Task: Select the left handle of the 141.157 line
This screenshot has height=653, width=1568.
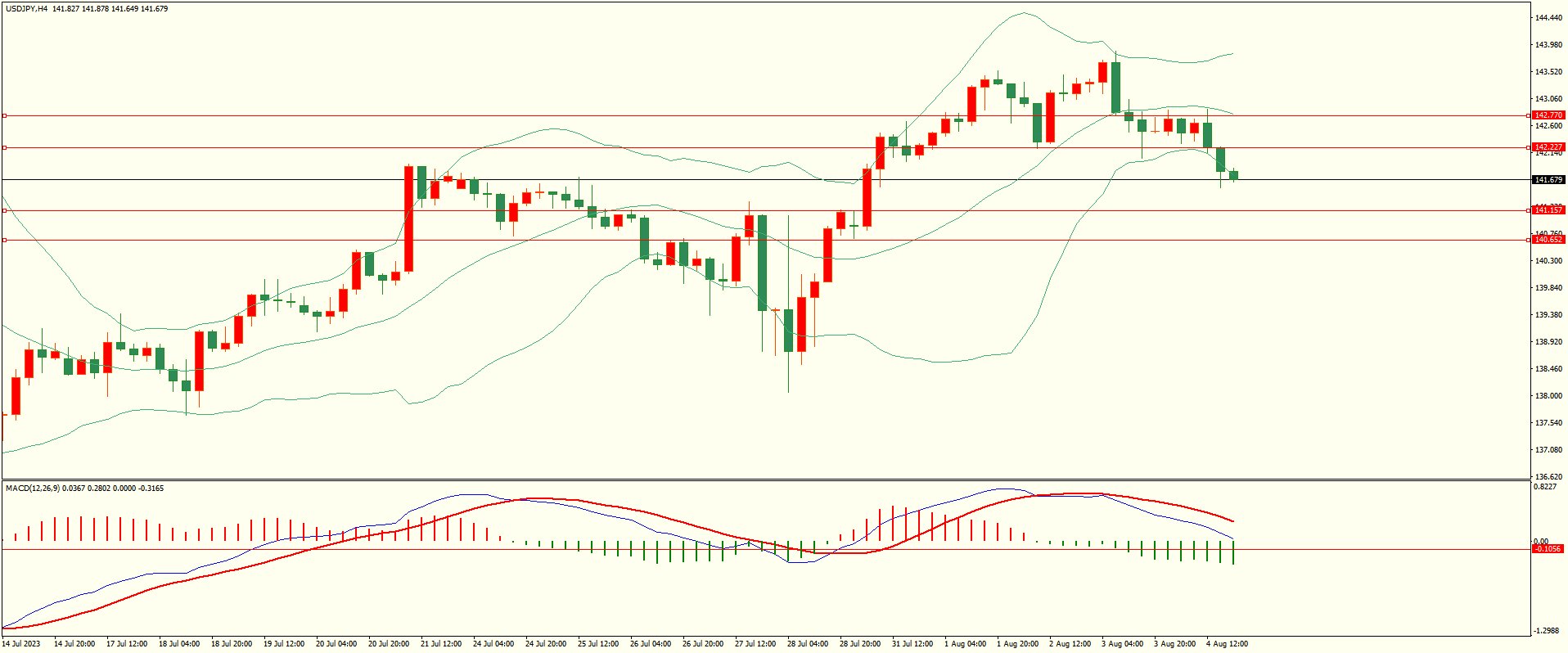Action: click(4, 210)
